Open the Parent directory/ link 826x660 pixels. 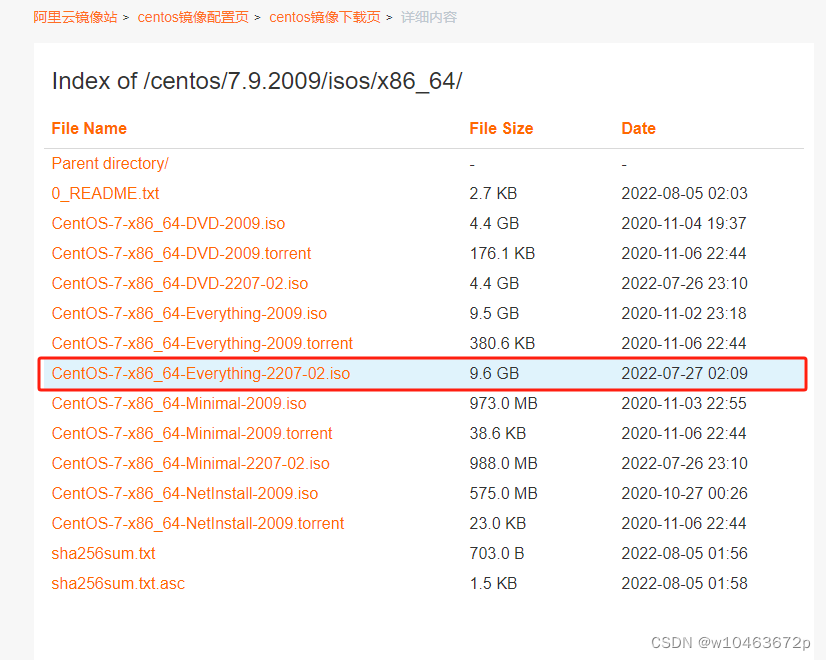pos(110,164)
